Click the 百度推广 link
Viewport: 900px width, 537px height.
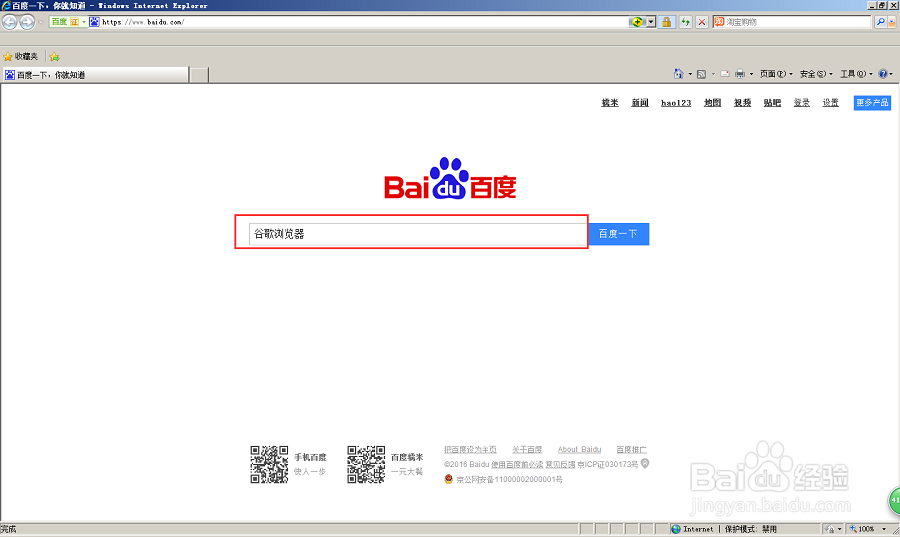click(631, 449)
